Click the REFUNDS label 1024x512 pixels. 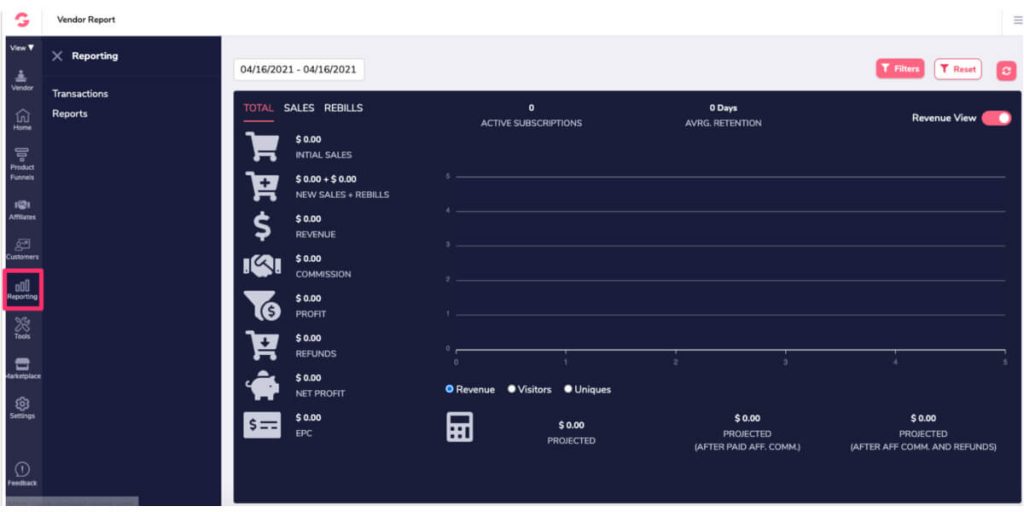(x=315, y=354)
